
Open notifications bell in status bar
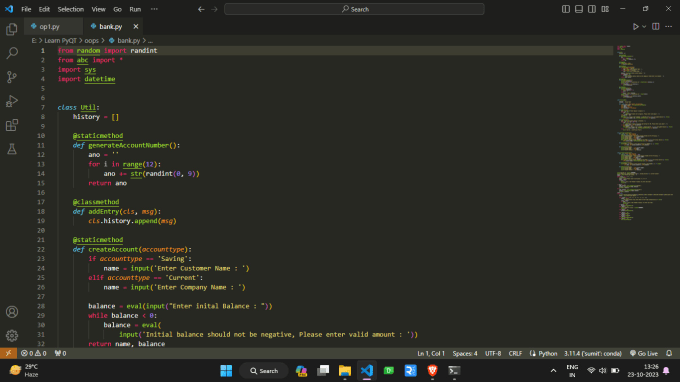[x=669, y=353]
